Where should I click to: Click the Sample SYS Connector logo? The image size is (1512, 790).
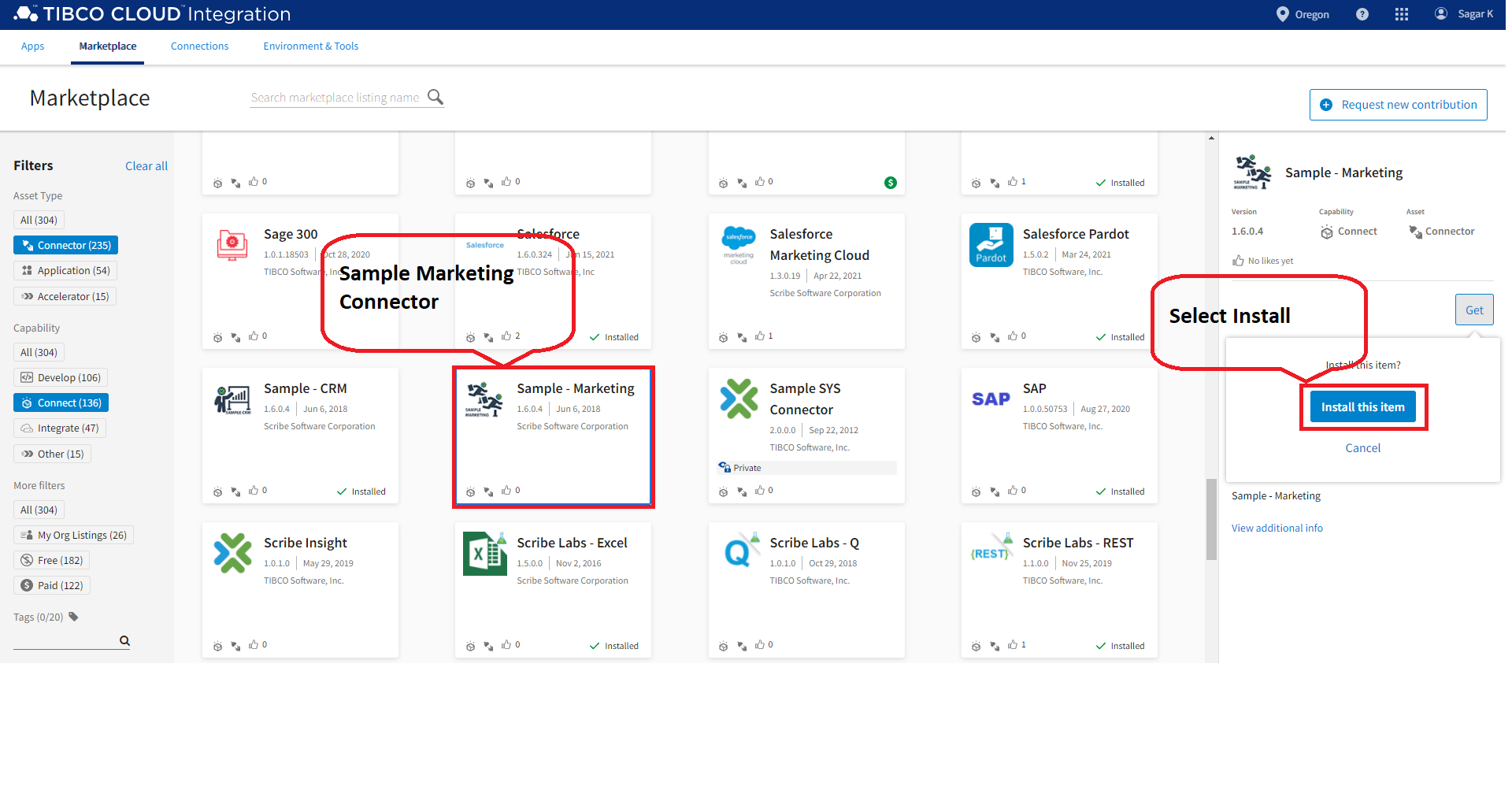click(x=739, y=399)
